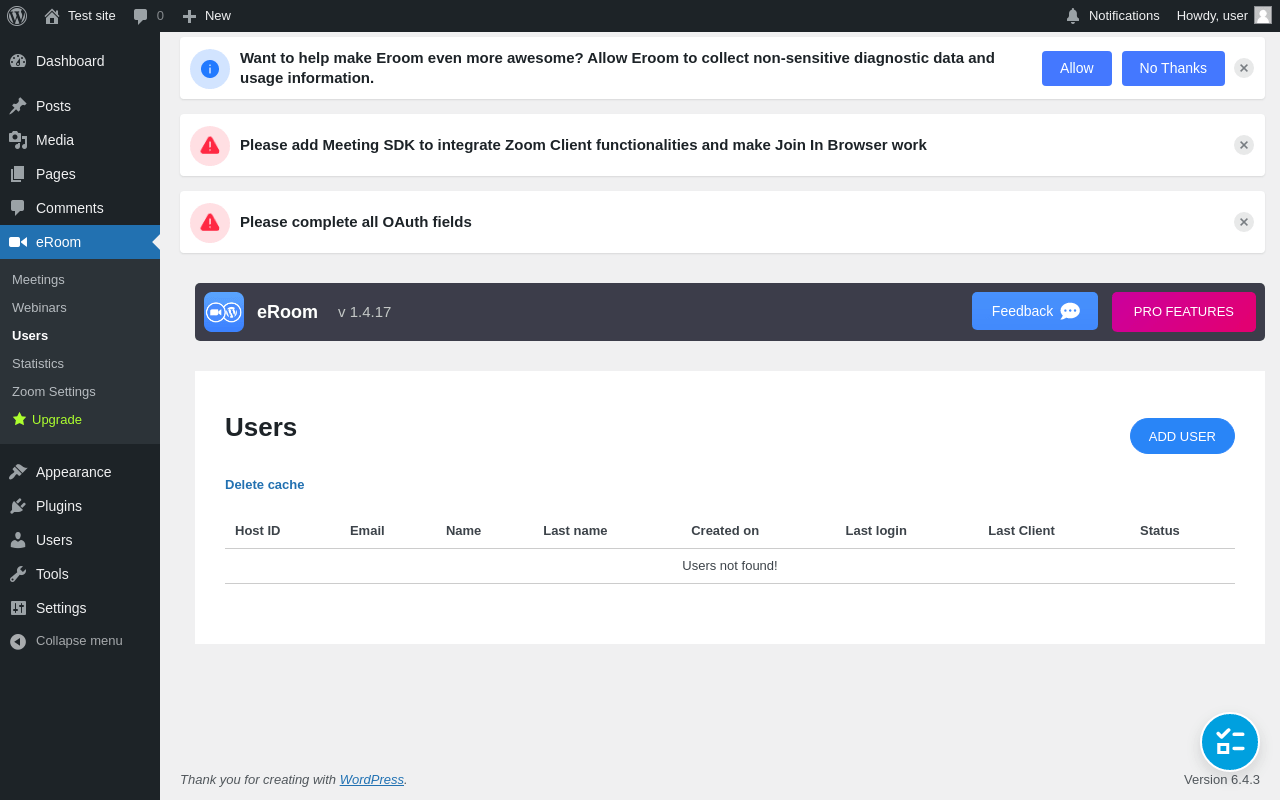Click the Users person icon in sidebar

tap(18, 540)
